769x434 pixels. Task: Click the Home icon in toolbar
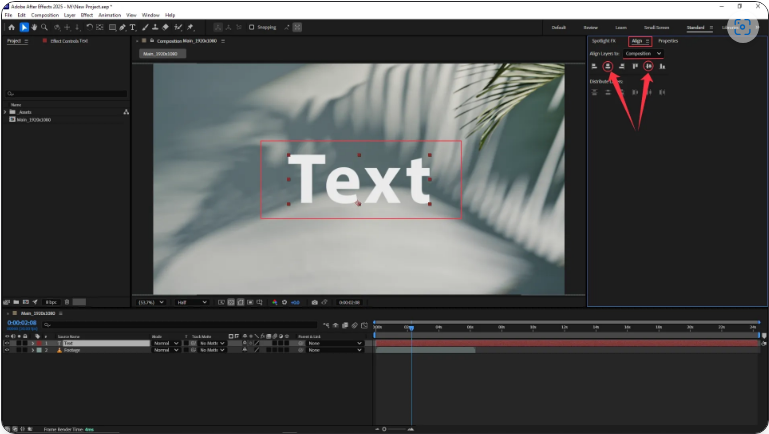click(x=11, y=27)
